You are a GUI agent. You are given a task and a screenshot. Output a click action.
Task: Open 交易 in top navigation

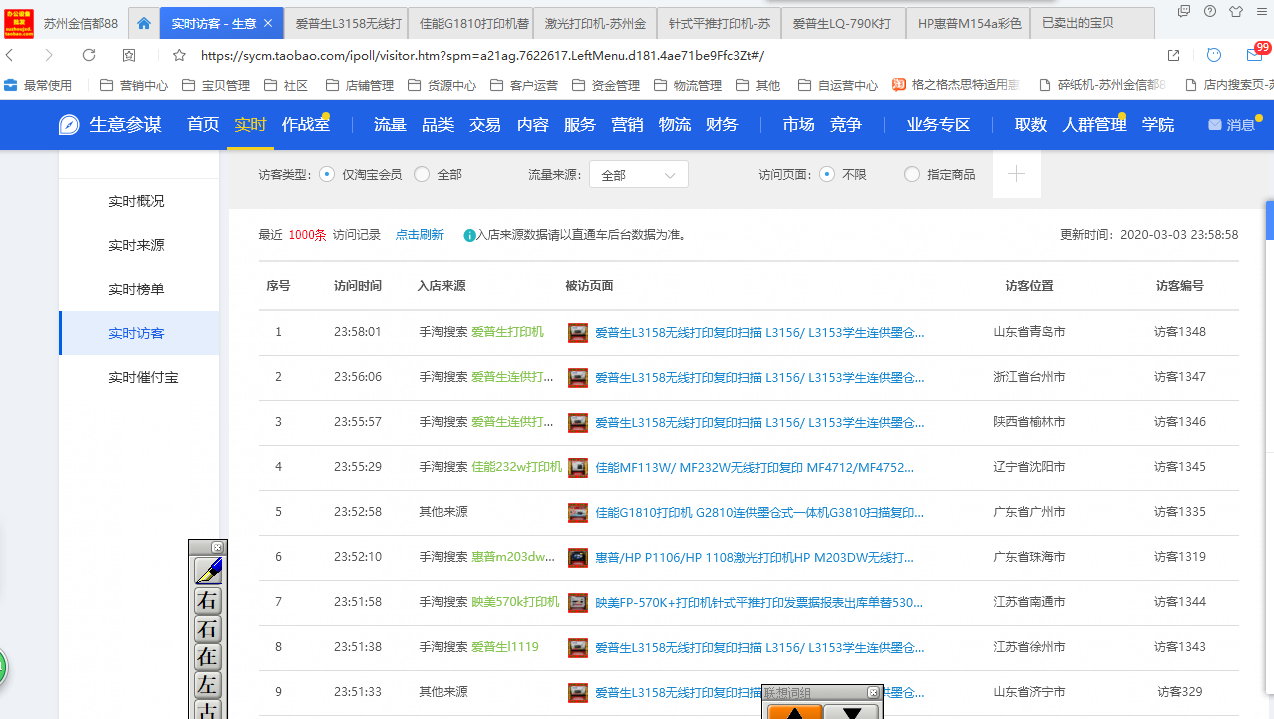(485, 125)
